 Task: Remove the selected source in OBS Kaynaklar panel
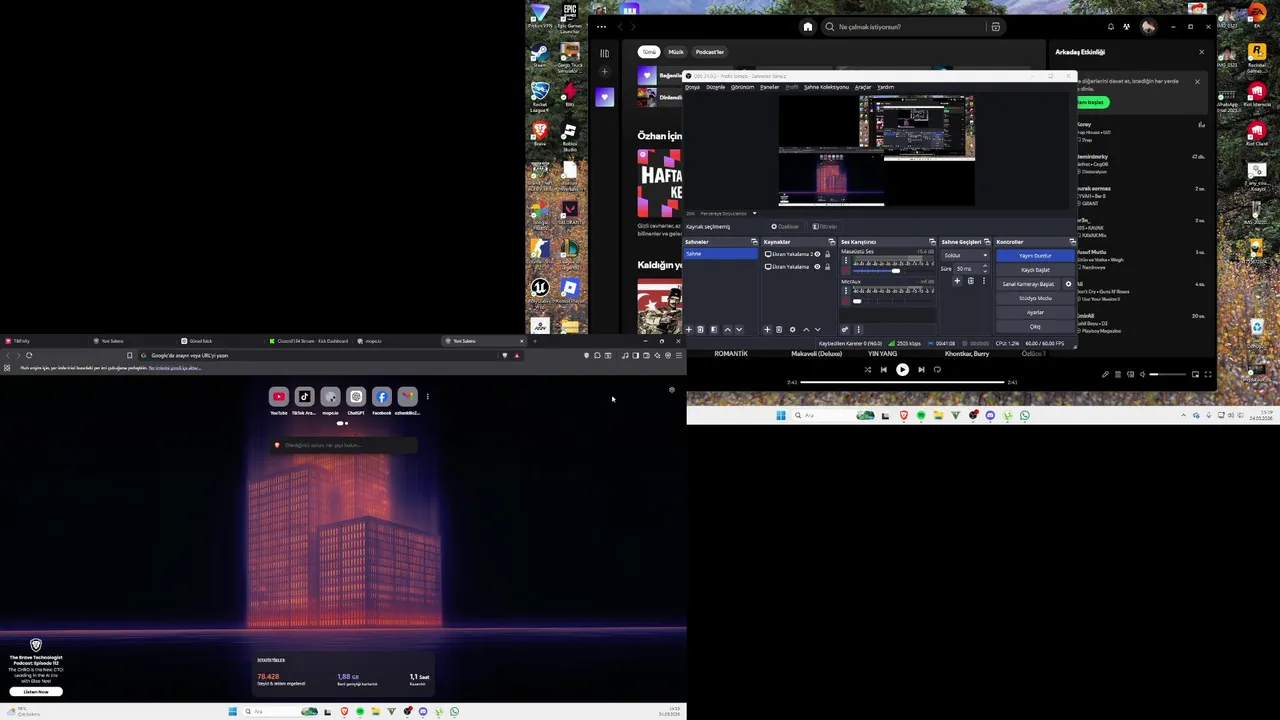point(779,329)
